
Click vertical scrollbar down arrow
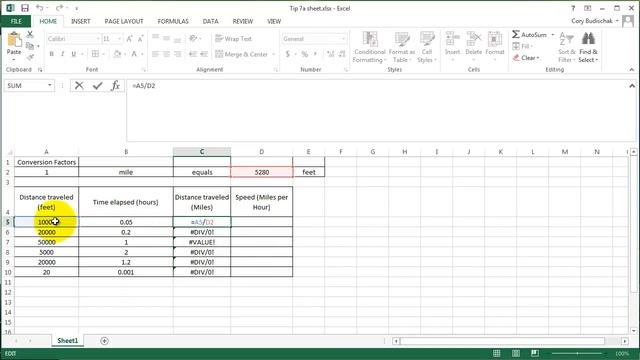(633, 331)
